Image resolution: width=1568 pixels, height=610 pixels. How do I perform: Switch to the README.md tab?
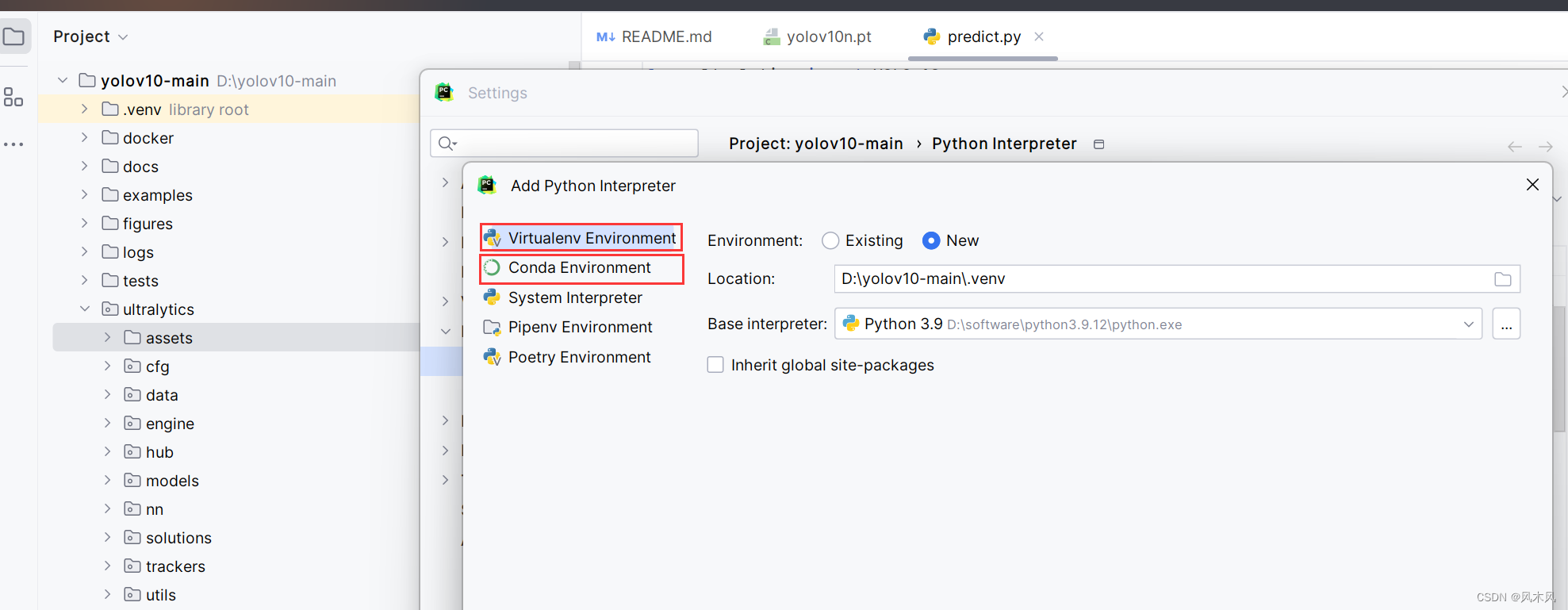654,36
